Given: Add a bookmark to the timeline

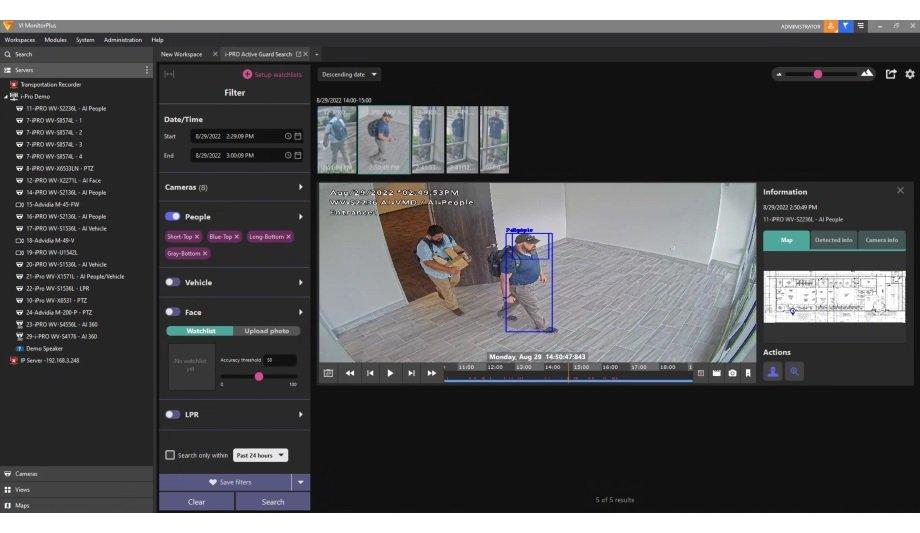Looking at the screenshot, I should 748,373.
